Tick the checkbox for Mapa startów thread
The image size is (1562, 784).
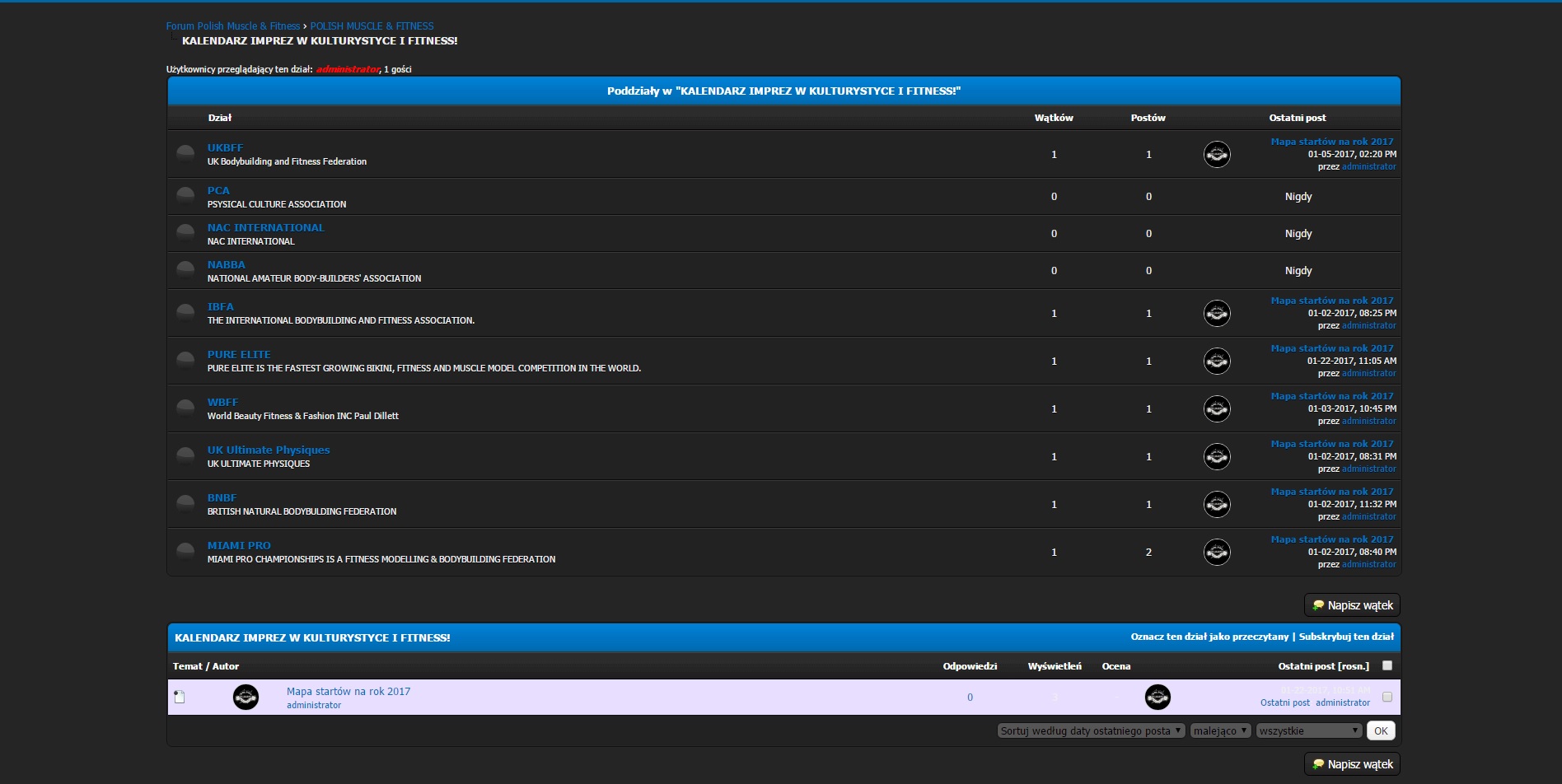[x=1387, y=697]
